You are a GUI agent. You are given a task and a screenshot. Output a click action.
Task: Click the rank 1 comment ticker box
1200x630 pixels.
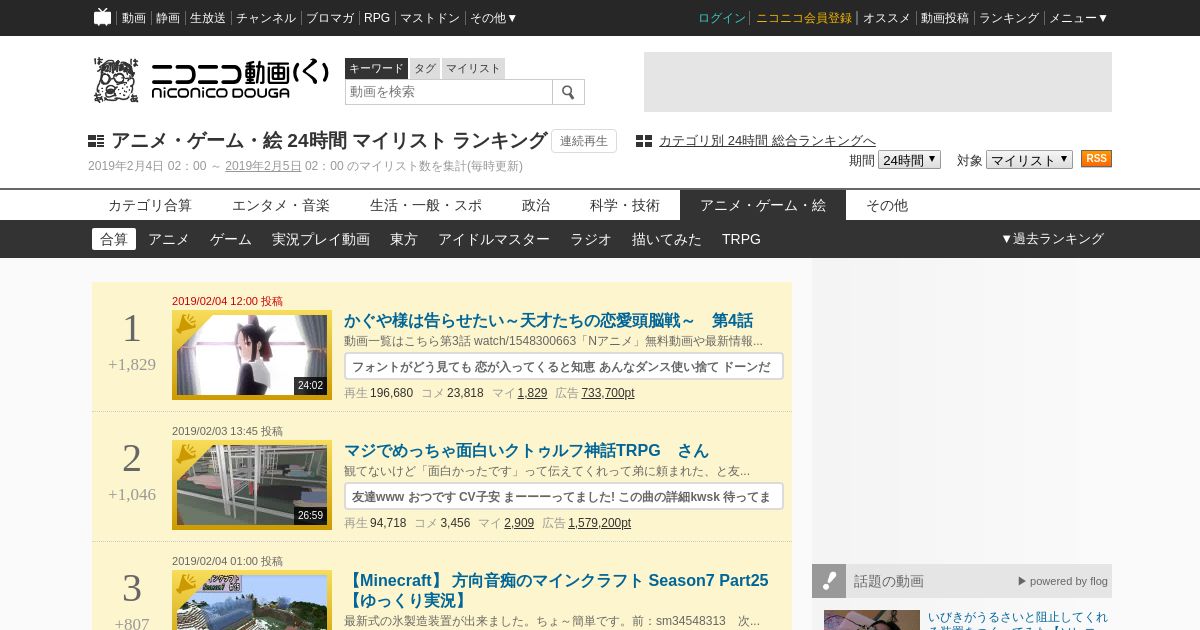[564, 366]
